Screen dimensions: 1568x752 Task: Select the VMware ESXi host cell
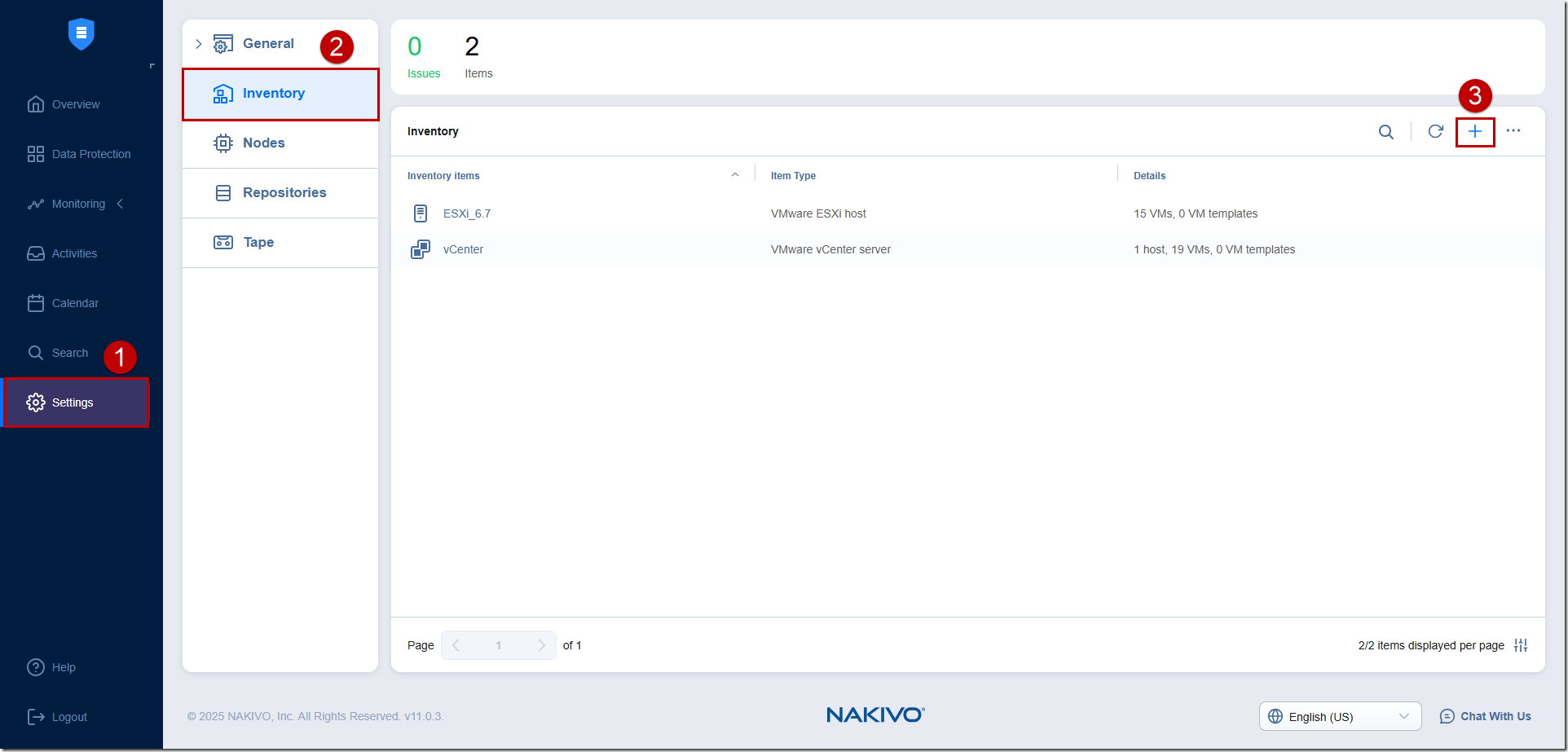[x=818, y=213]
